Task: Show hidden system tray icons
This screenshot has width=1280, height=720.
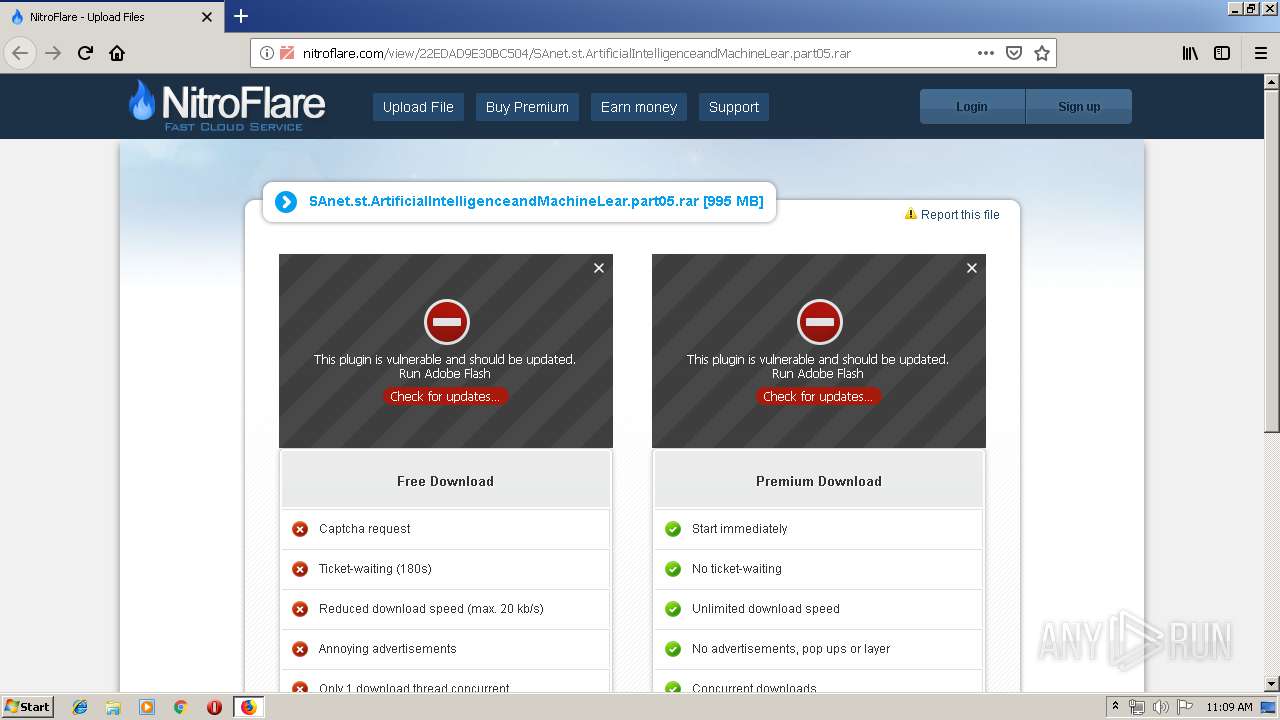Action: coord(1115,706)
